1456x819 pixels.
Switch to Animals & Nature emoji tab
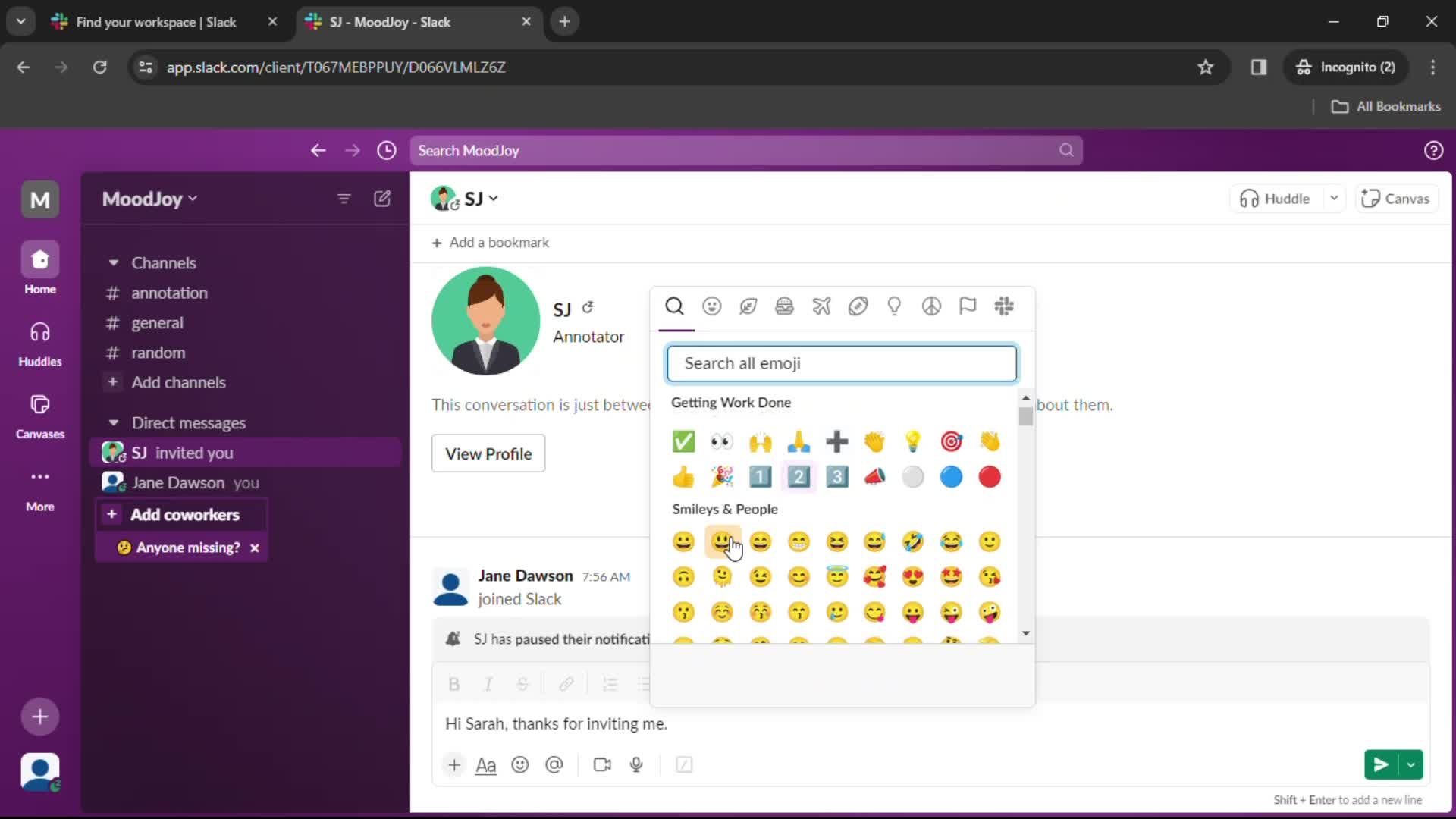[x=748, y=306]
